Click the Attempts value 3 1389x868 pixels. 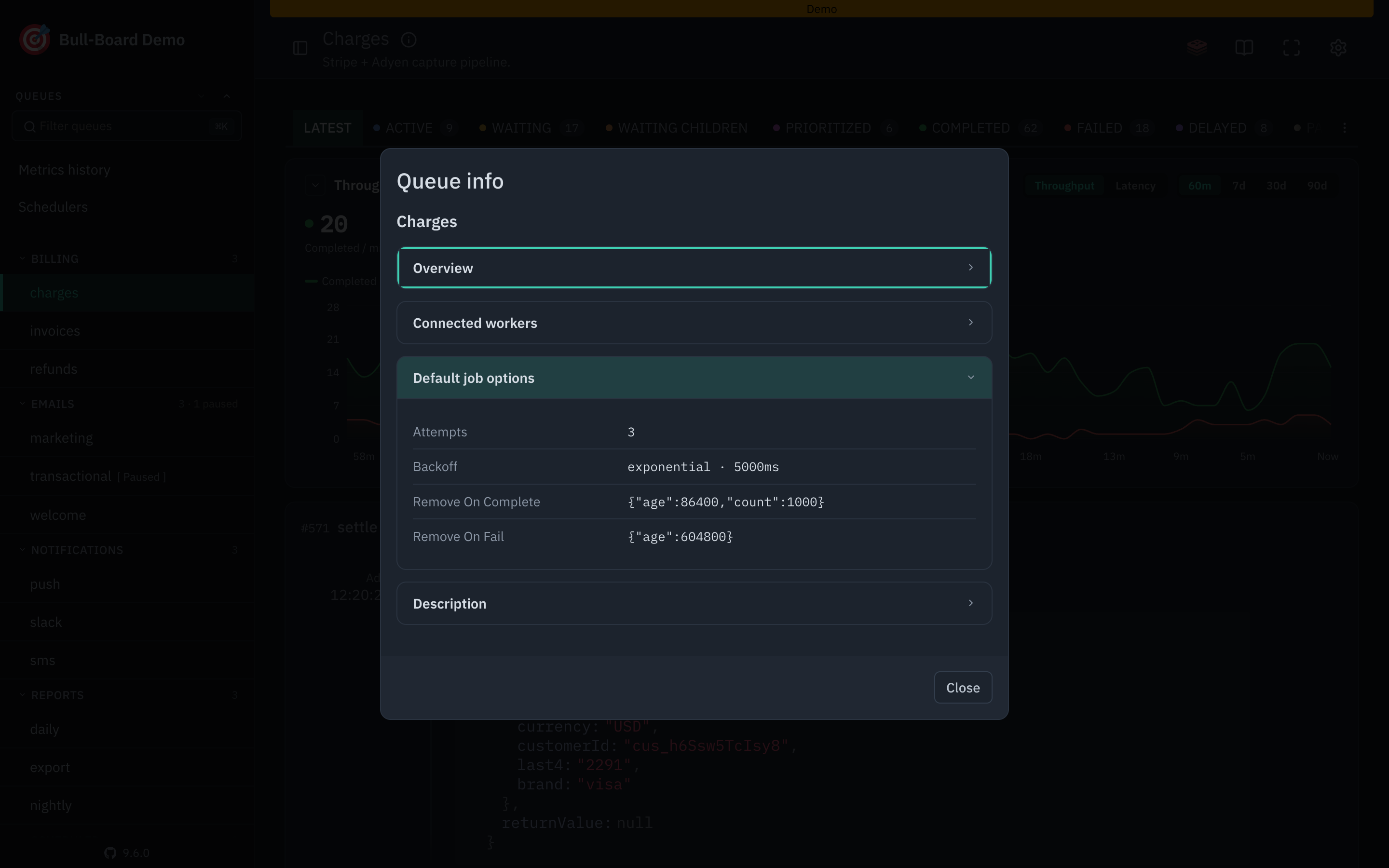coord(631,432)
